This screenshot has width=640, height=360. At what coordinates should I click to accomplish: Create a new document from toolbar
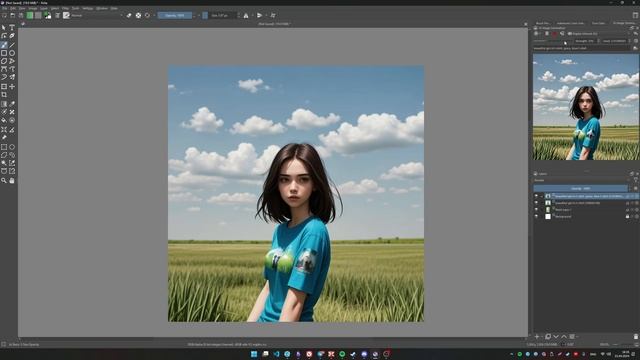tap(4, 16)
